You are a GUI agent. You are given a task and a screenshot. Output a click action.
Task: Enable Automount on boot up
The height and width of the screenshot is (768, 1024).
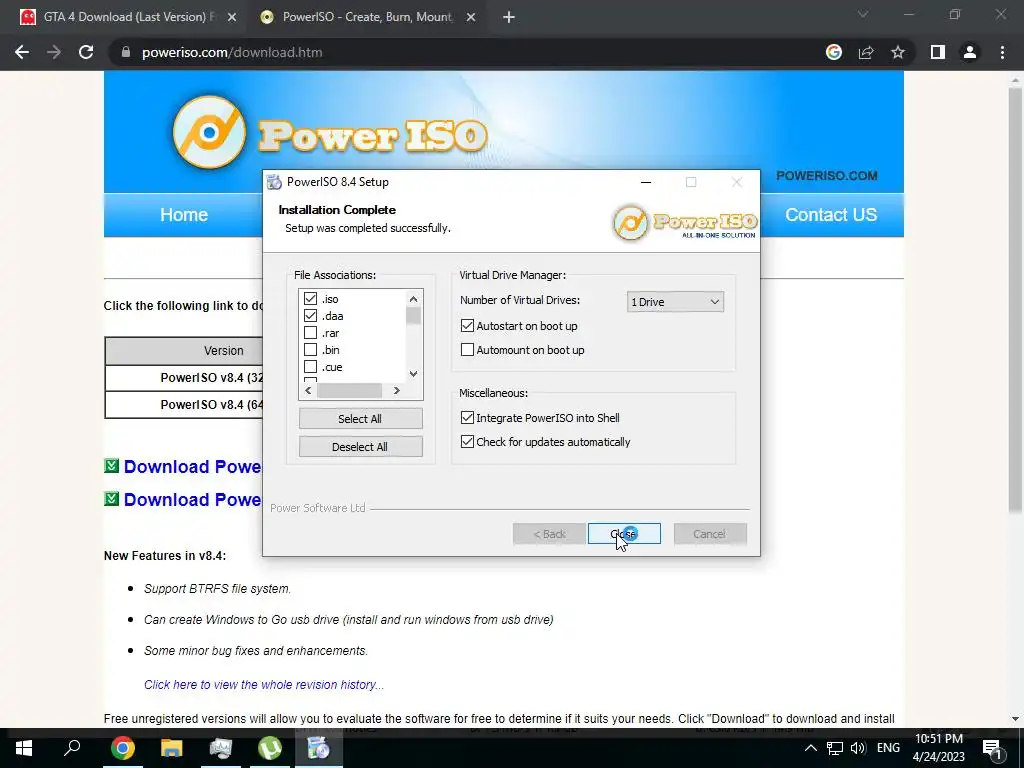[x=467, y=349]
